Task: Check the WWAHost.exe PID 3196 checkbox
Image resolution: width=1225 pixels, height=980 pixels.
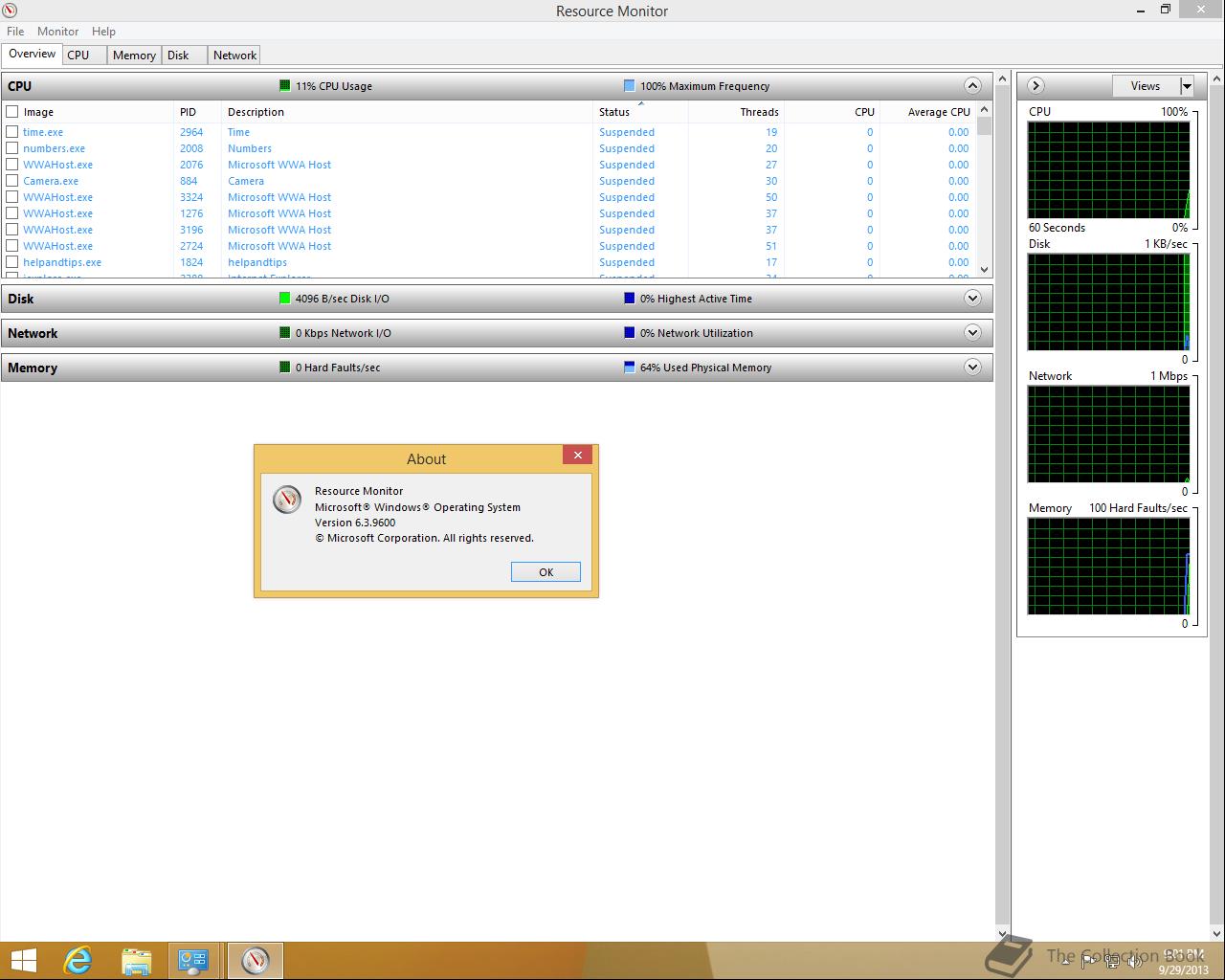Action: tap(12, 230)
